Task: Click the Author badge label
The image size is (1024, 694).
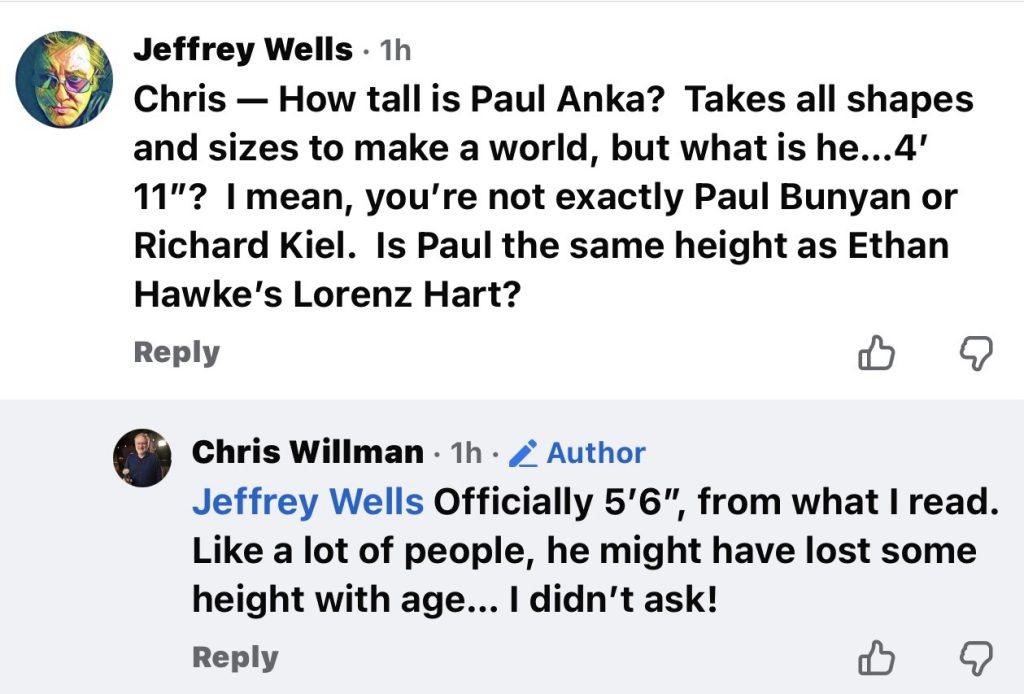Action: (596, 453)
